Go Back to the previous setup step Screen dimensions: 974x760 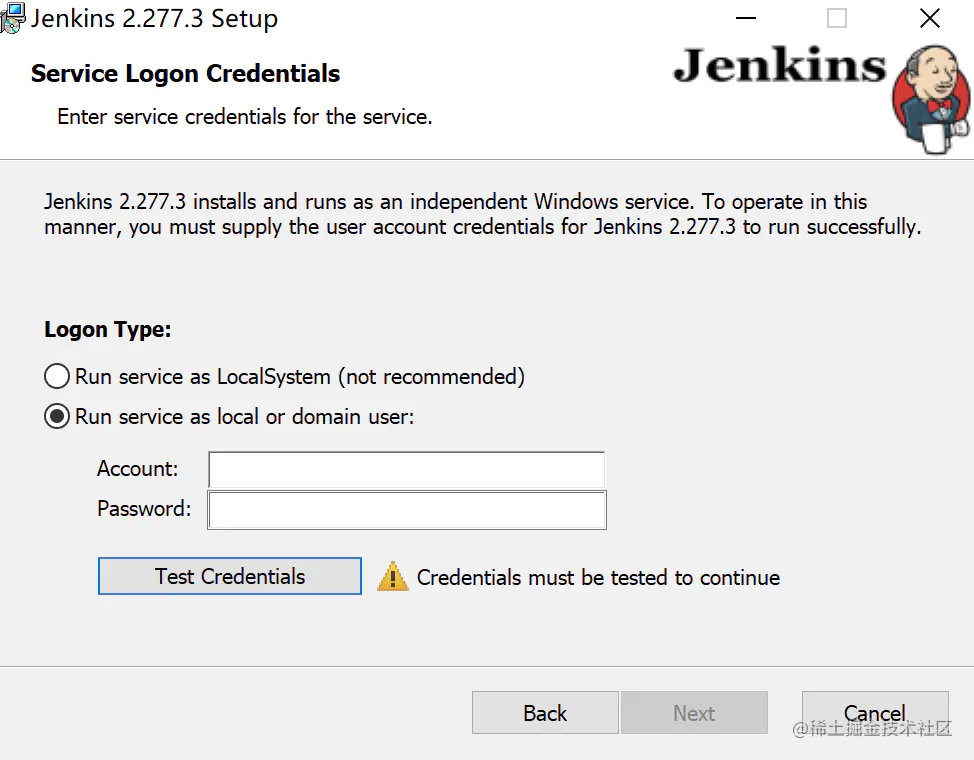pyautogui.click(x=545, y=713)
